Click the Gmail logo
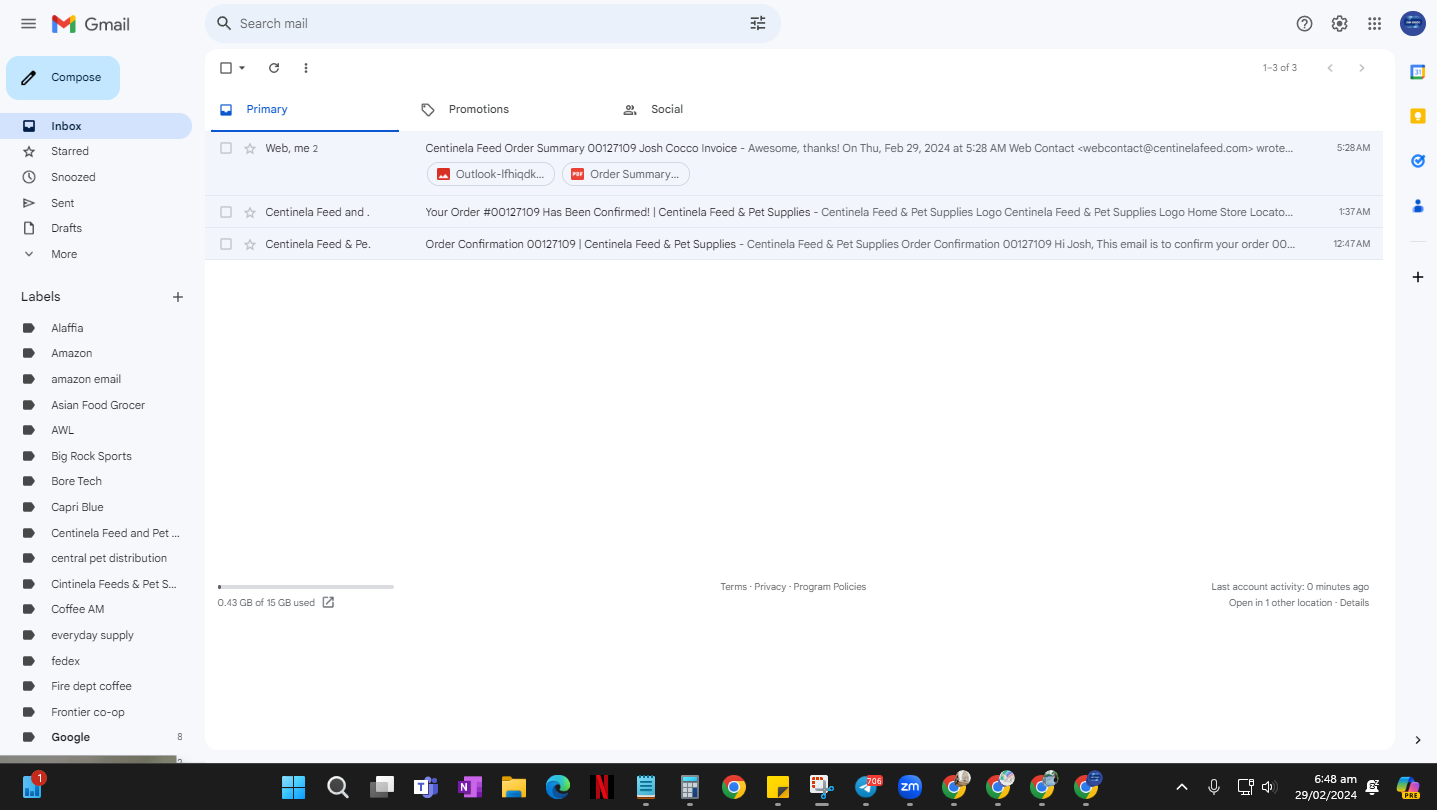 click(91, 24)
